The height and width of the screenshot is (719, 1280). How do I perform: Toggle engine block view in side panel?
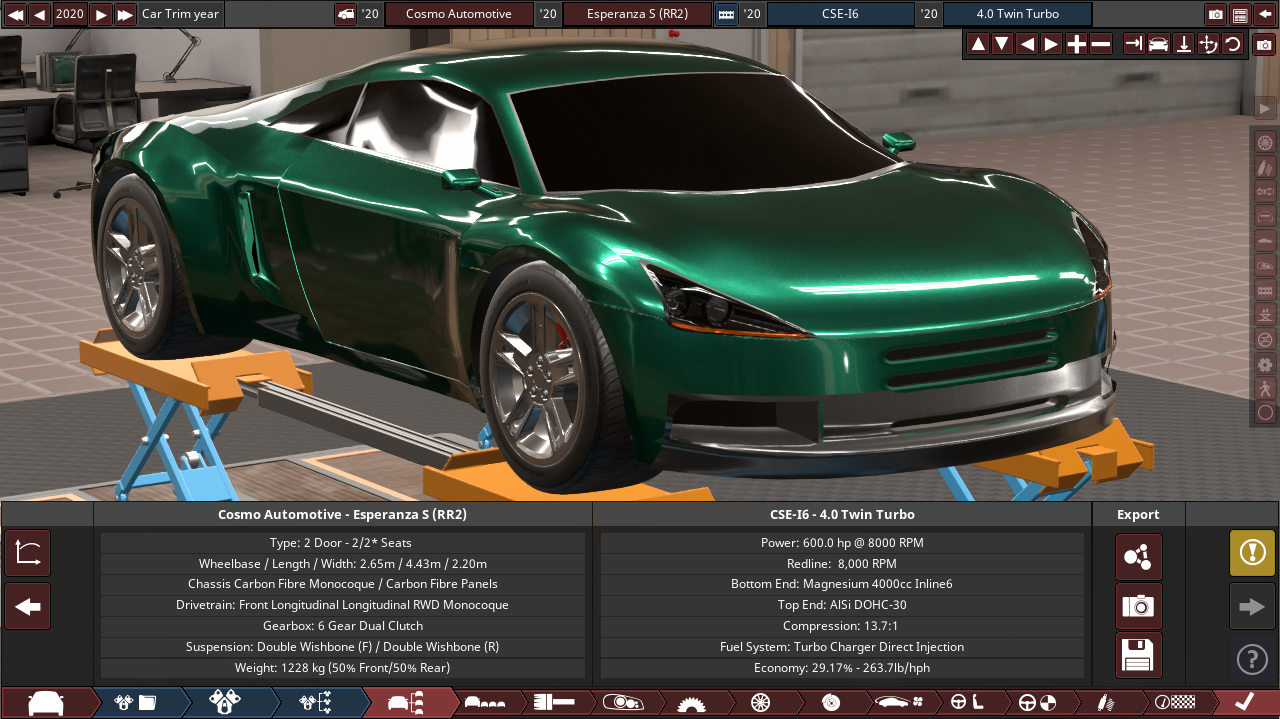click(1265, 290)
